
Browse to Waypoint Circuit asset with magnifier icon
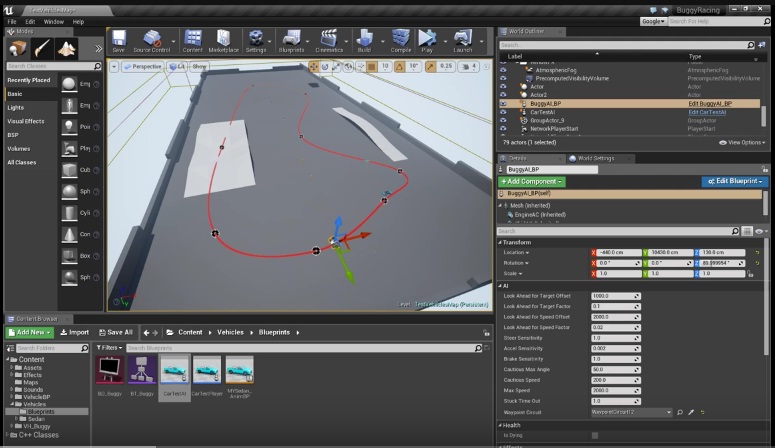[x=680, y=412]
